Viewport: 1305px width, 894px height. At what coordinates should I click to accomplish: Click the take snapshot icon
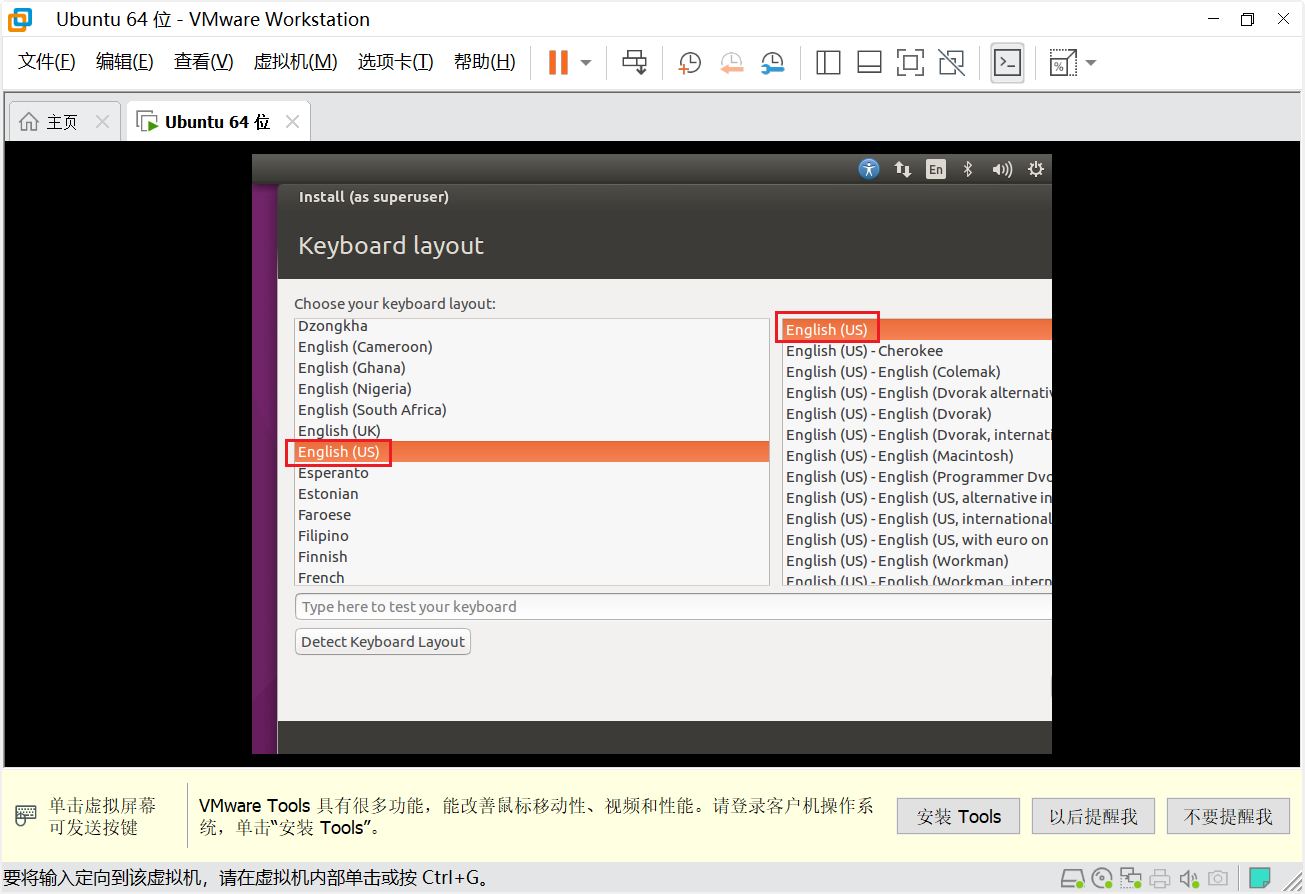689,63
